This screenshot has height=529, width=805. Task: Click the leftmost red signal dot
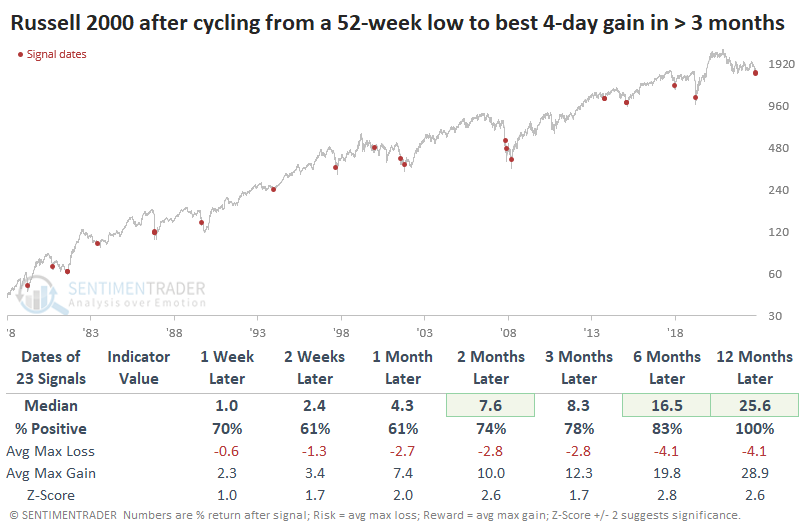point(28,286)
